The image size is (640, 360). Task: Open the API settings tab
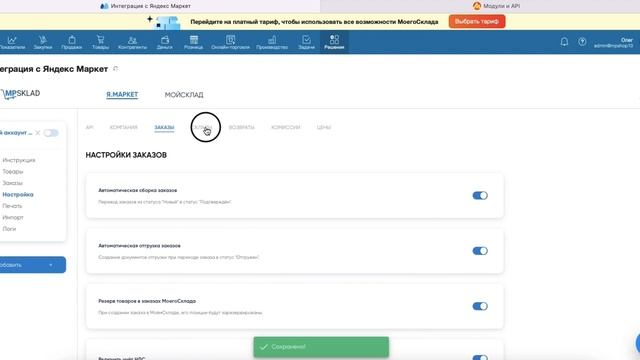pyautogui.click(x=89, y=127)
